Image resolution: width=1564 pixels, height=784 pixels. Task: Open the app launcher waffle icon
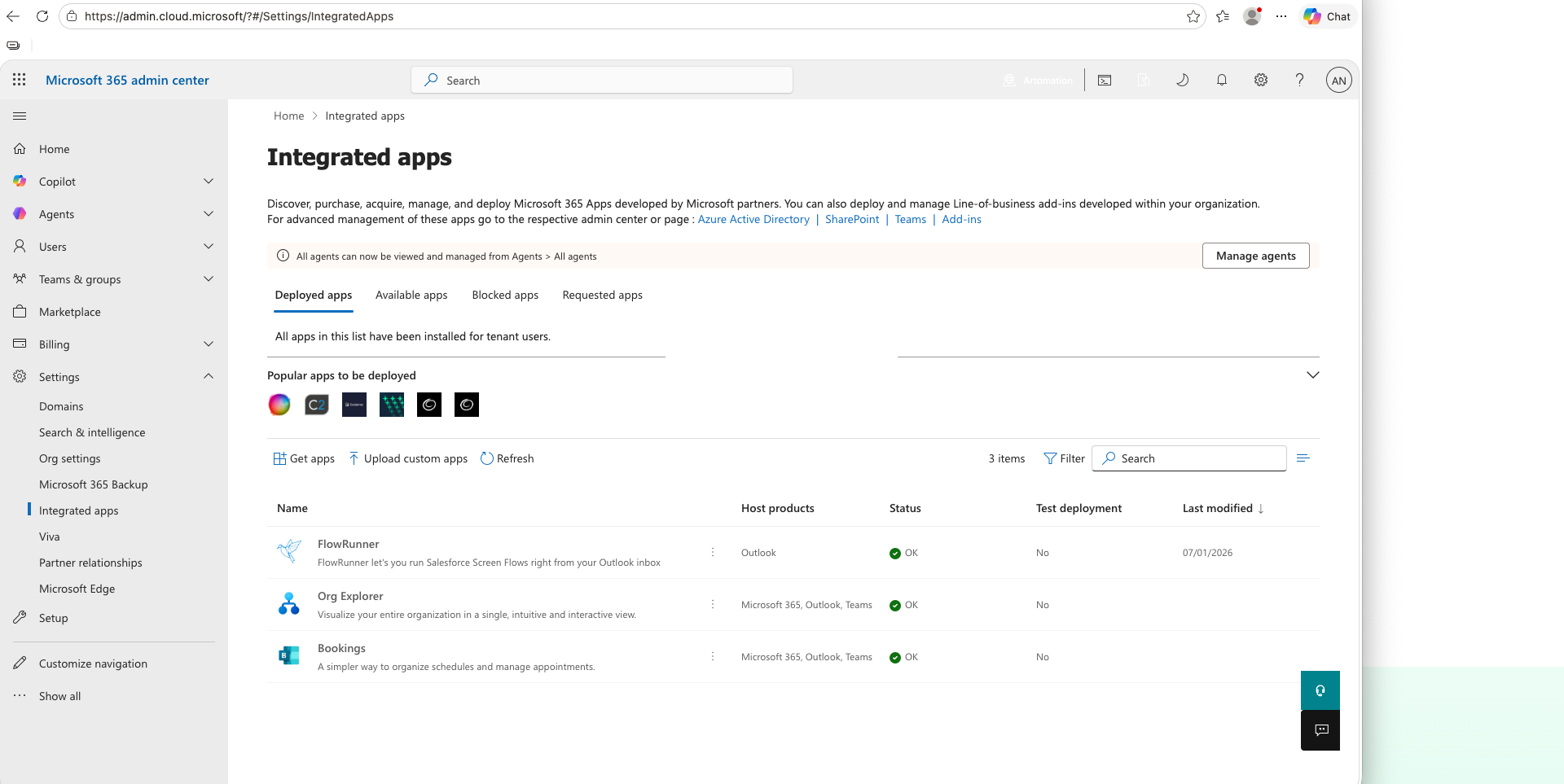[x=20, y=80]
